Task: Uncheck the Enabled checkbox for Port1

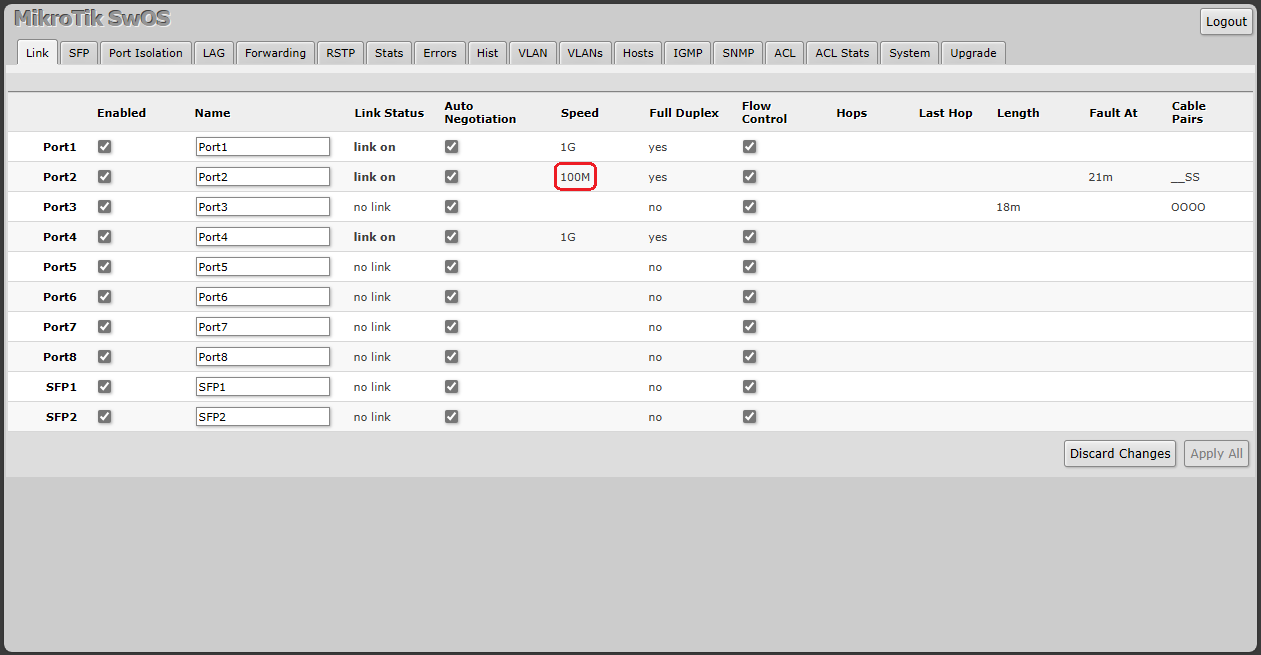Action: [x=105, y=147]
